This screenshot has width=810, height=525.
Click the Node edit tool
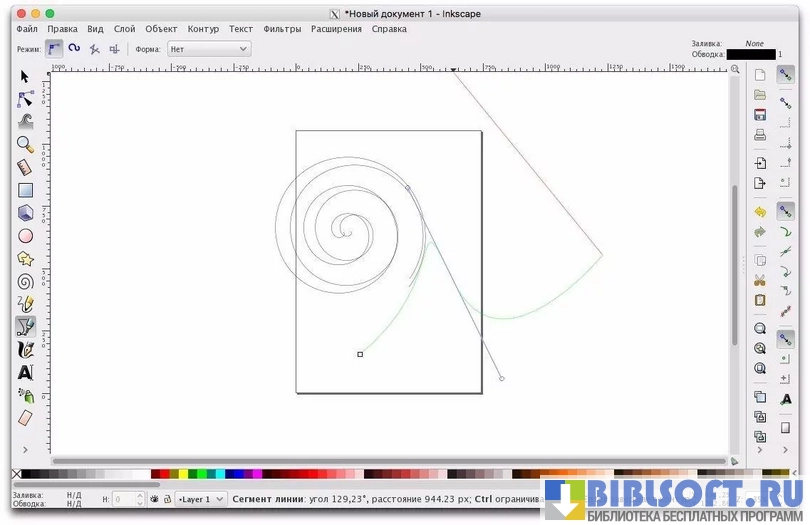[26, 99]
